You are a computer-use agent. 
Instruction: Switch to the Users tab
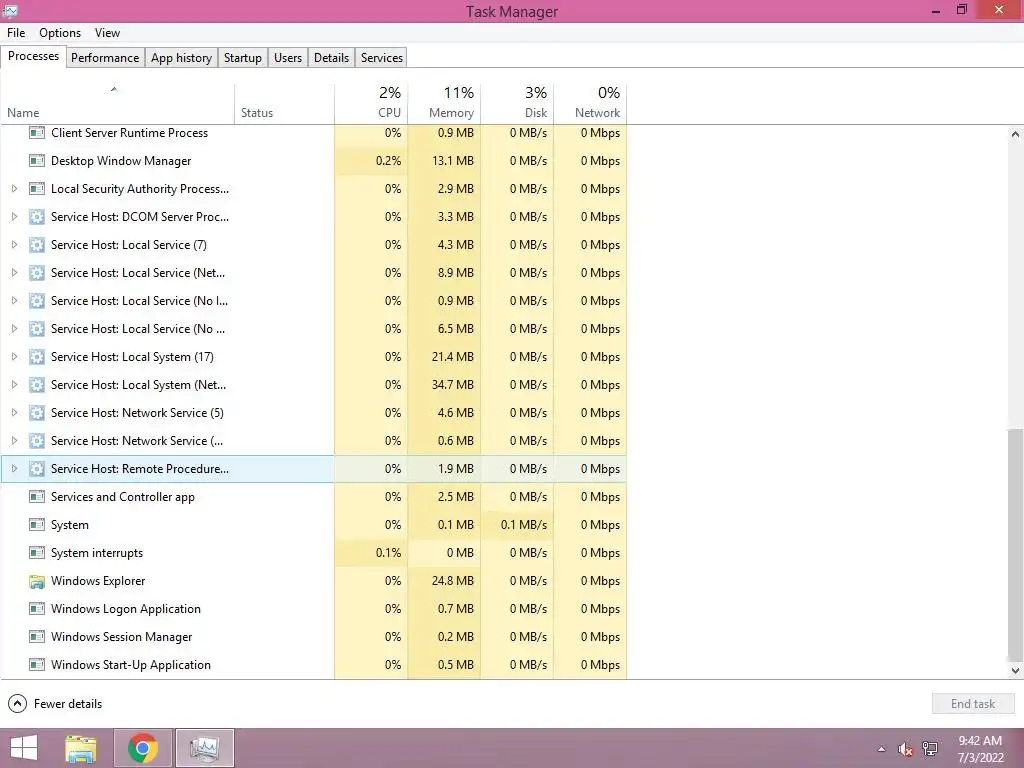coord(288,57)
